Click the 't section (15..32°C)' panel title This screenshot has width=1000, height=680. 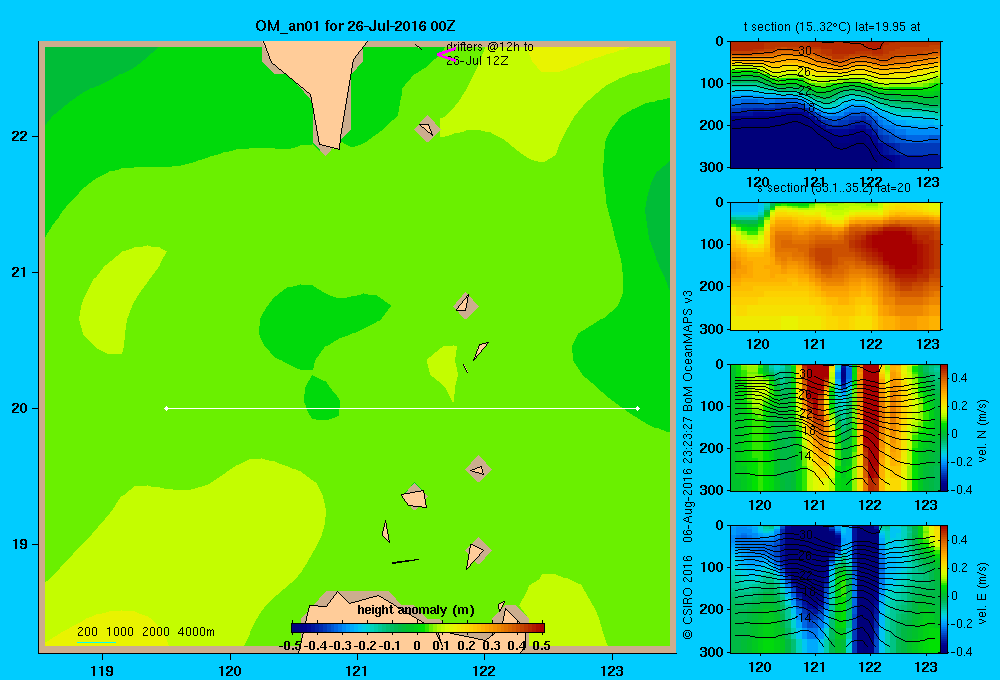point(832,27)
